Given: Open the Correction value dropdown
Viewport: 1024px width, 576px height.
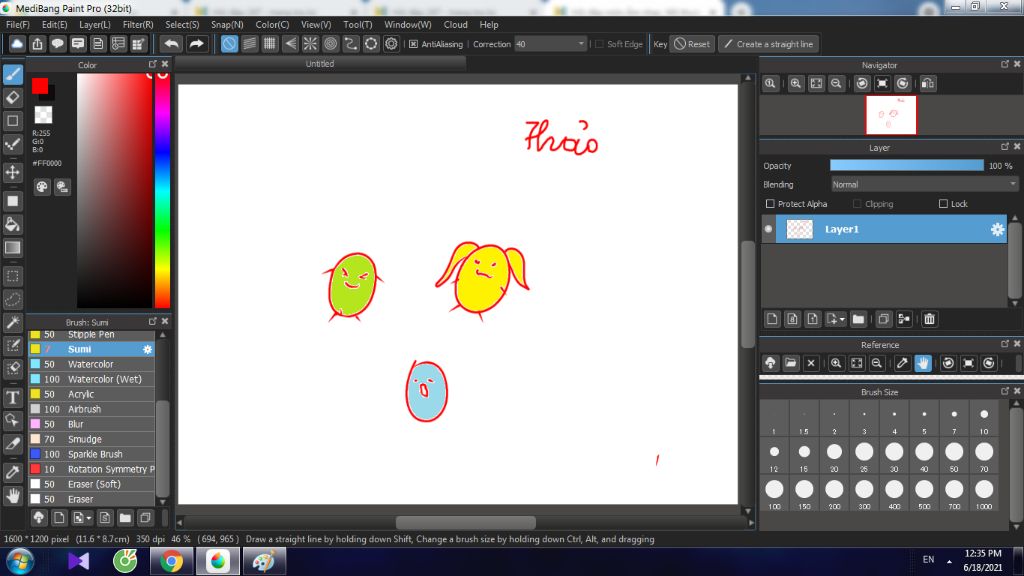Looking at the screenshot, I should coord(581,44).
